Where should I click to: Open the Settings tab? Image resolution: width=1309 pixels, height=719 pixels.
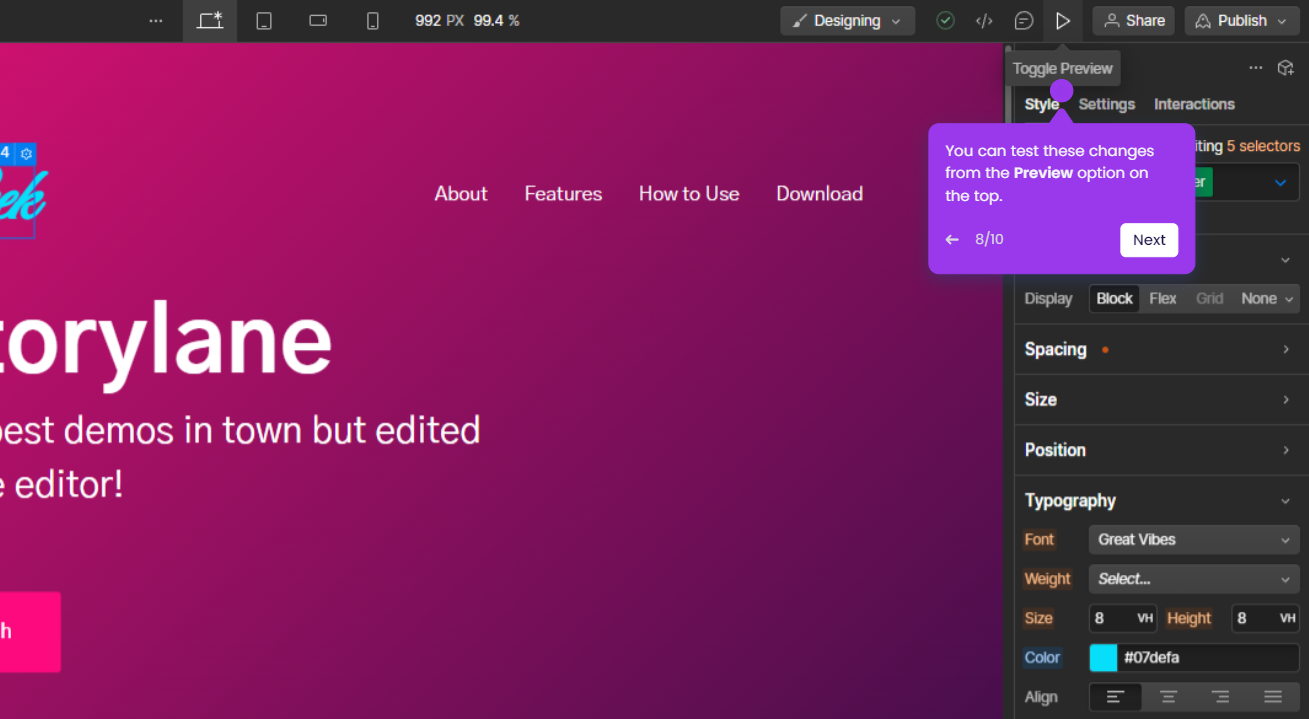tap(1106, 104)
